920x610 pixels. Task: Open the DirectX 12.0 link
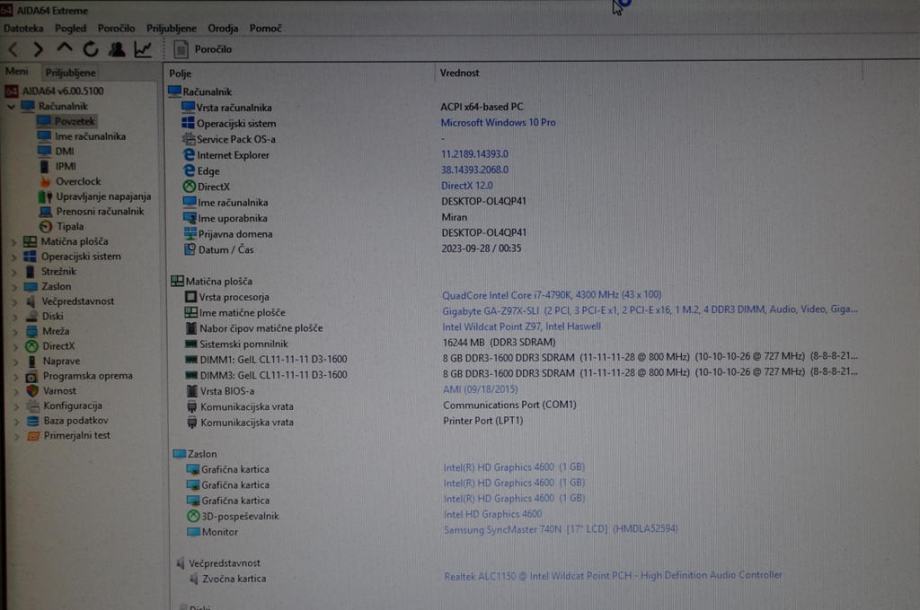467,185
